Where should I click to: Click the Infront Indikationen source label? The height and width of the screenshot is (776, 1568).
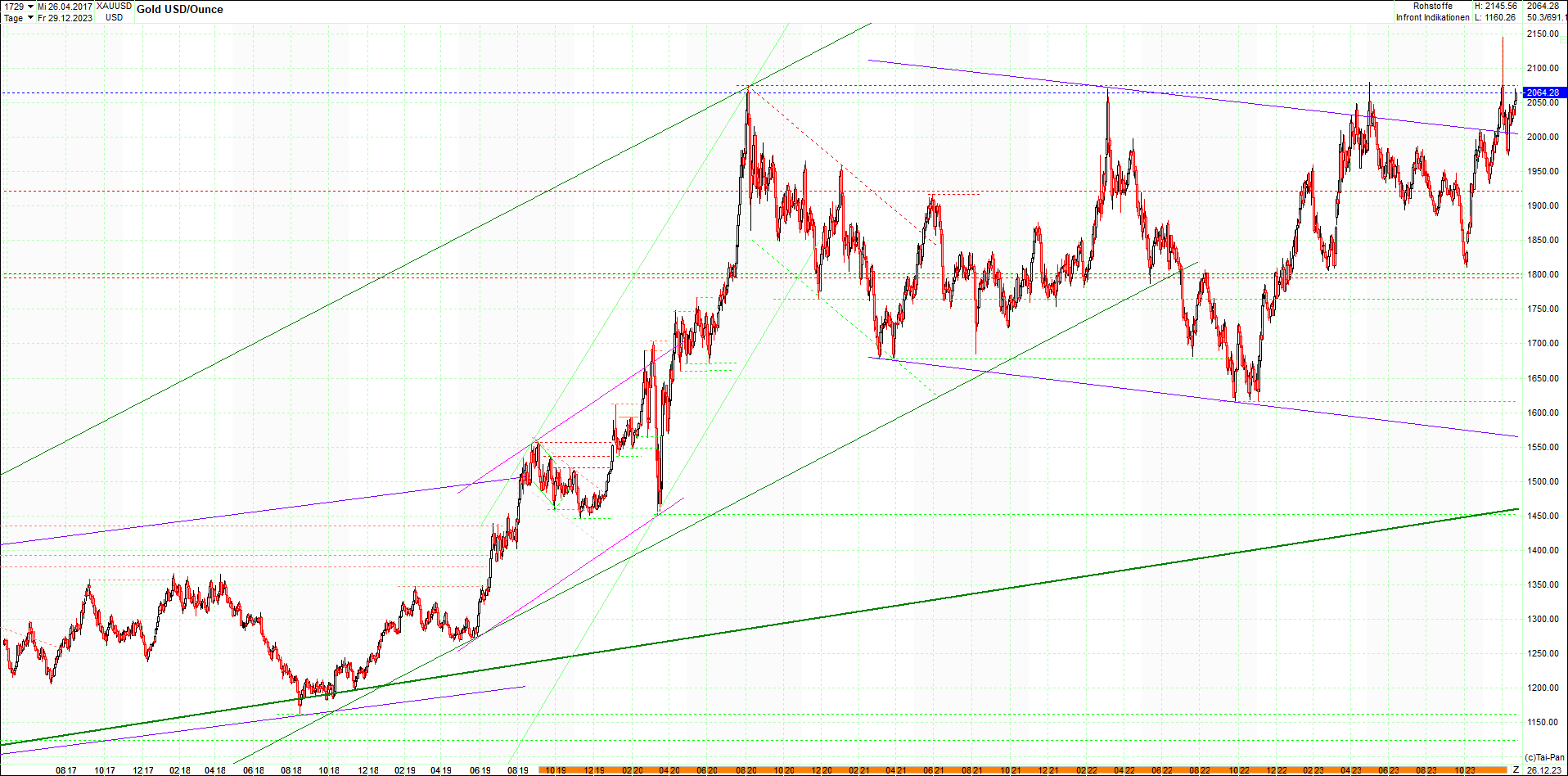click(1432, 17)
